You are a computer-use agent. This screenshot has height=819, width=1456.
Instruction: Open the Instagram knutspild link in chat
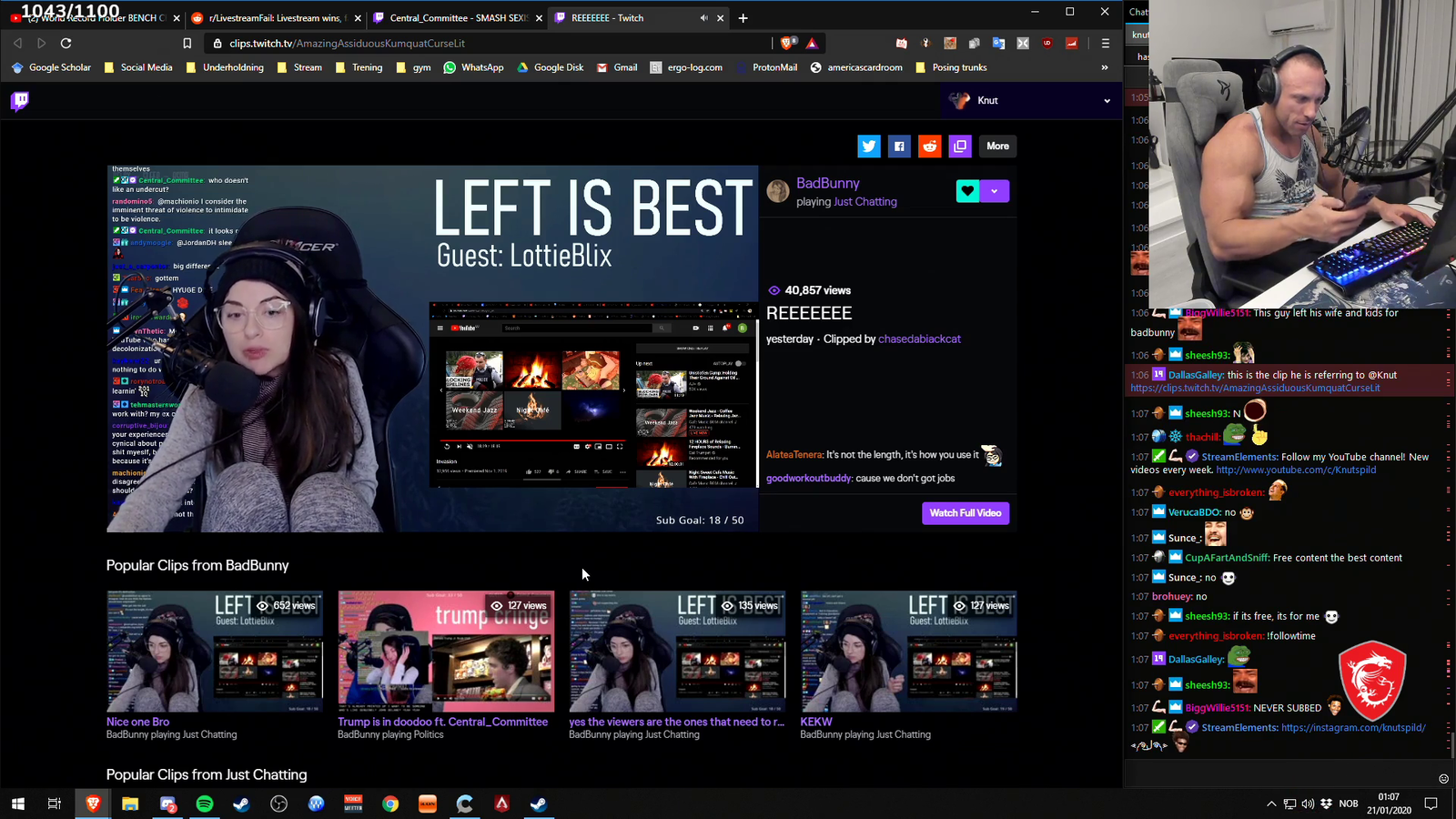coord(1353,727)
